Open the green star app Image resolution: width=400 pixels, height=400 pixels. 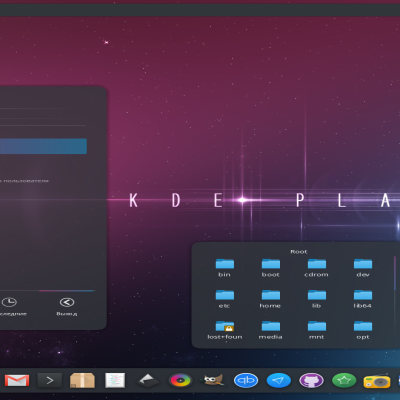pyautogui.click(x=344, y=380)
